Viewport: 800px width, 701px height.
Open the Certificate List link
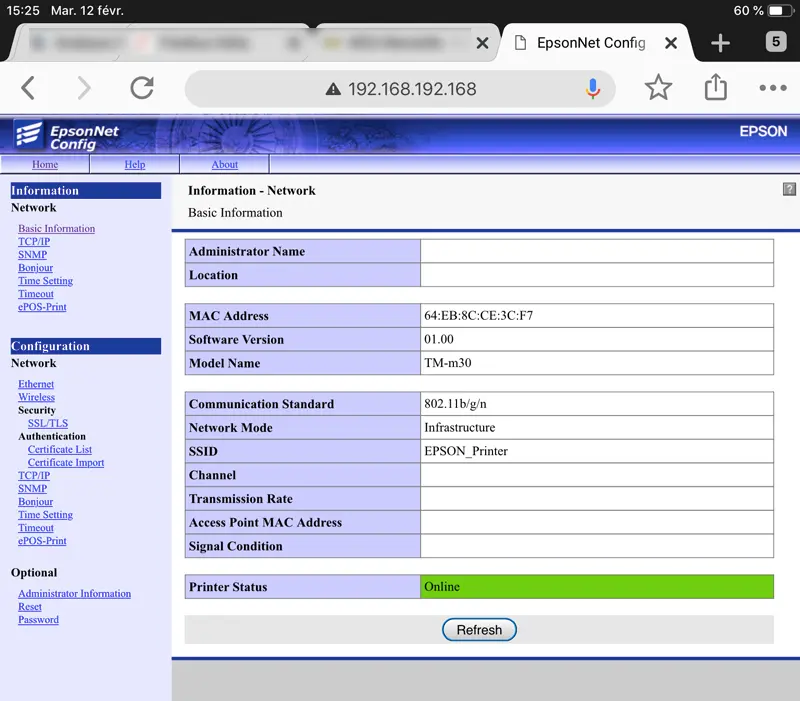click(x=60, y=449)
